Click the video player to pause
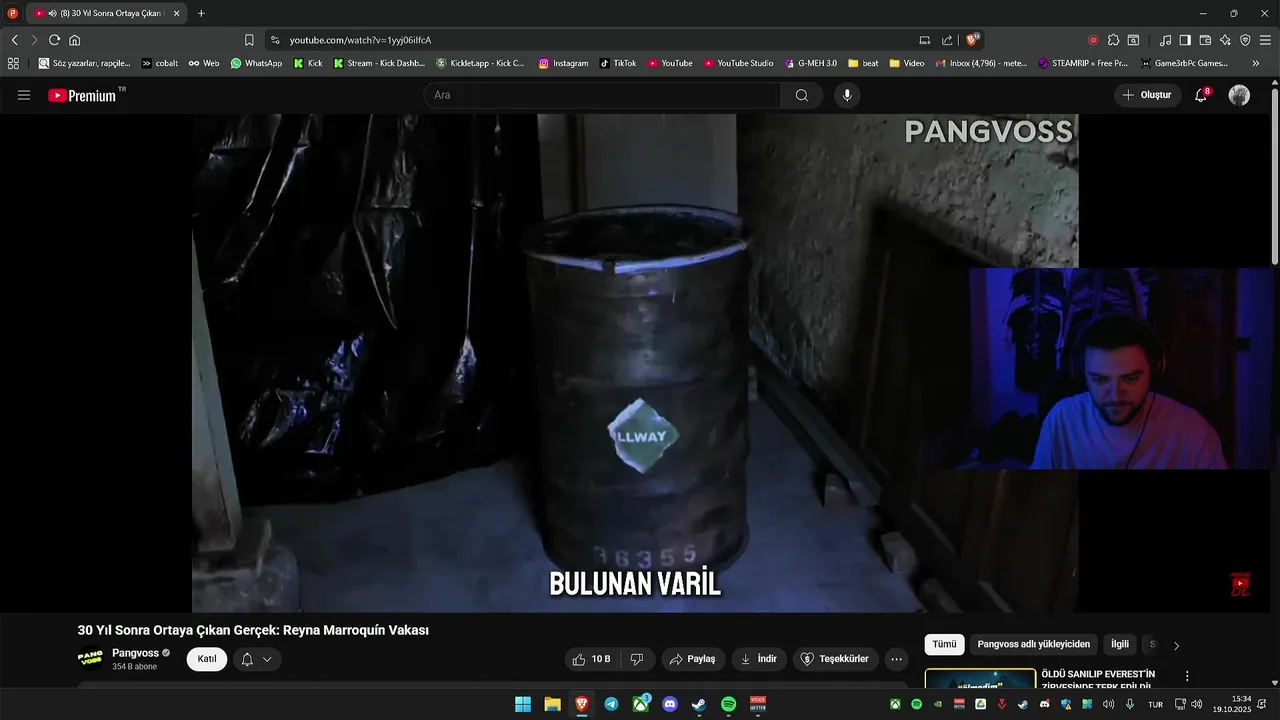Viewport: 1280px width, 720px height. click(635, 363)
